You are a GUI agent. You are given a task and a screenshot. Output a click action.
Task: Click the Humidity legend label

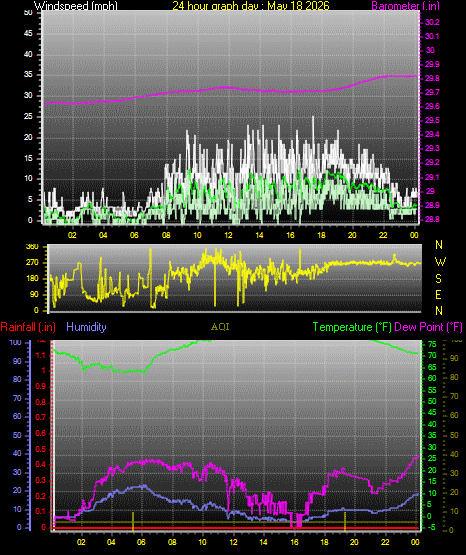point(86,327)
